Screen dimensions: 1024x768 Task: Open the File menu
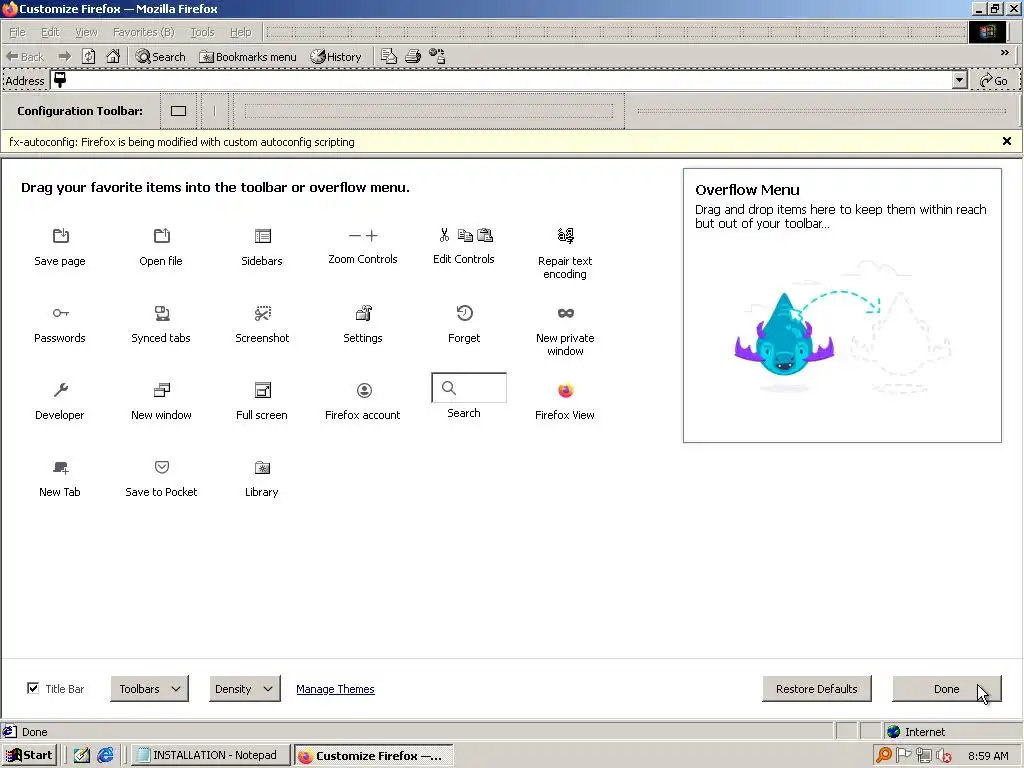click(x=18, y=32)
